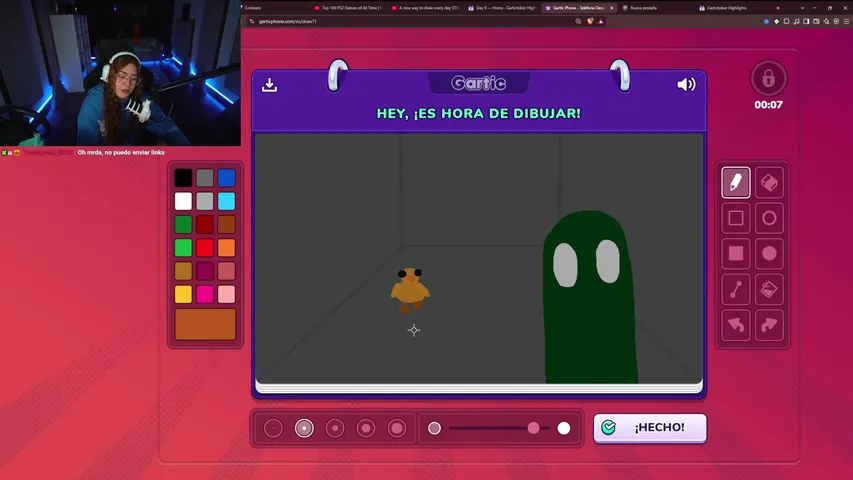This screenshot has height=480, width=853.
Task: Redo the last undone stroke
Action: coord(769,325)
